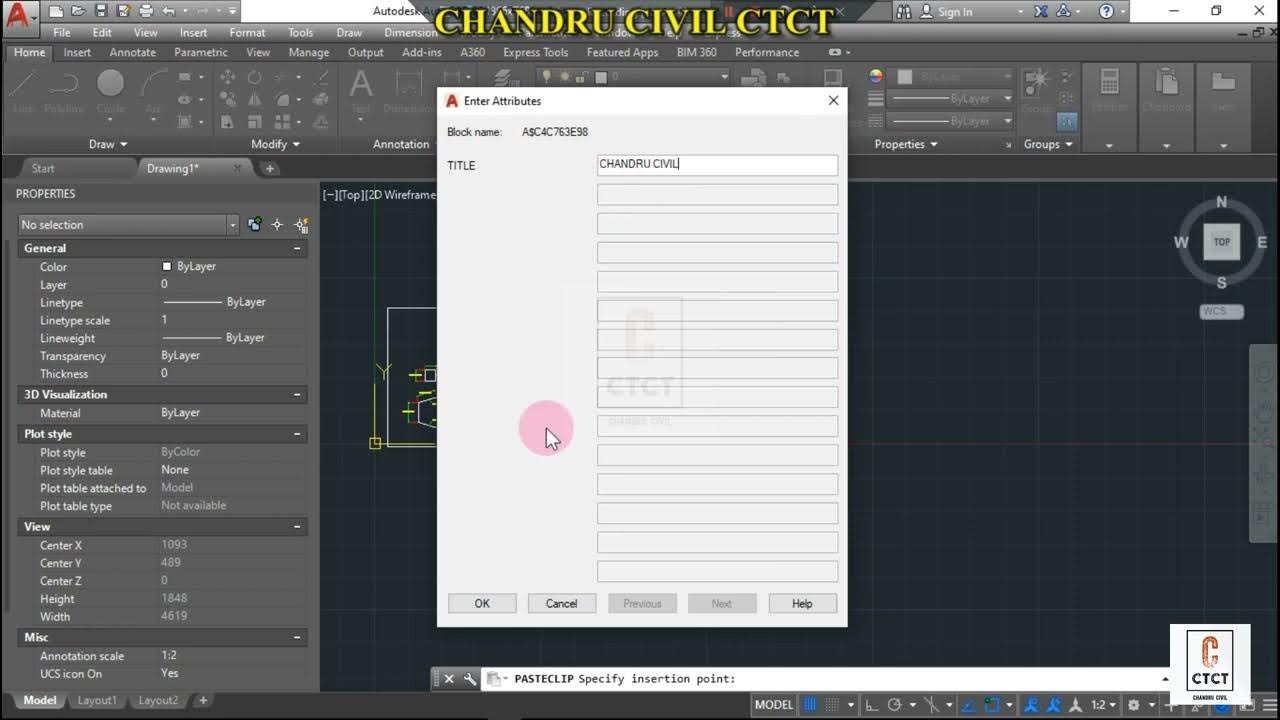
Task: Collapse the 3D Visualization section
Action: tap(297, 394)
